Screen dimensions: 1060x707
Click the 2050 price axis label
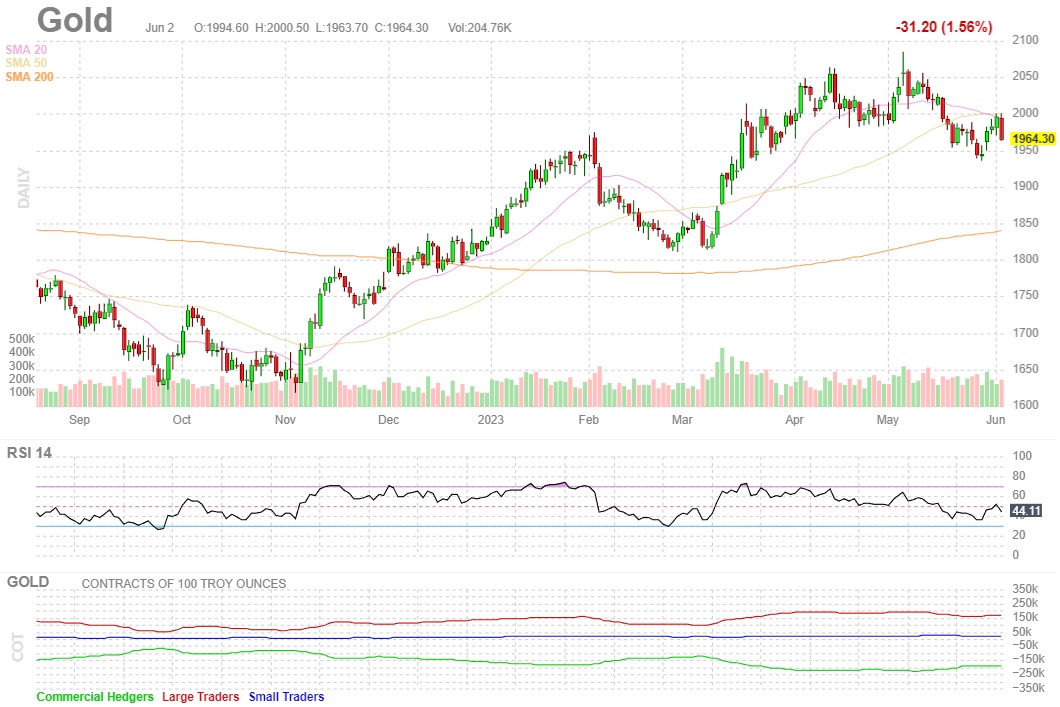(x=1025, y=76)
